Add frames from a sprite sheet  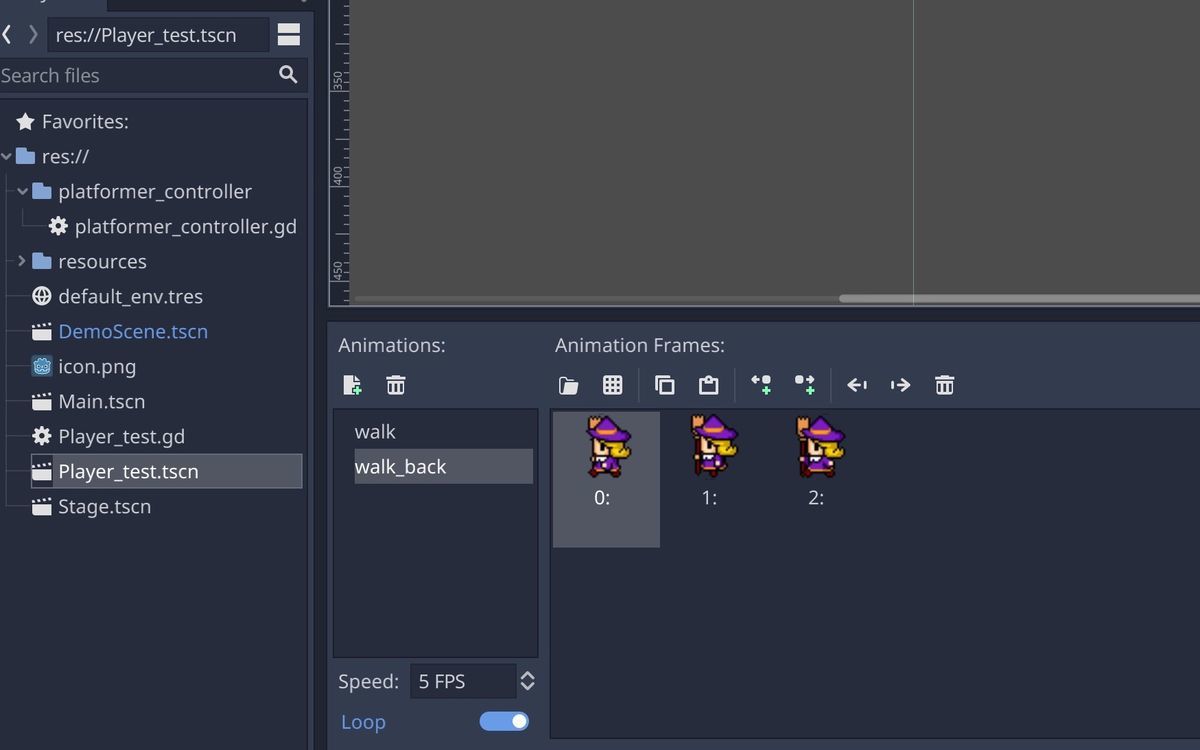tap(613, 385)
